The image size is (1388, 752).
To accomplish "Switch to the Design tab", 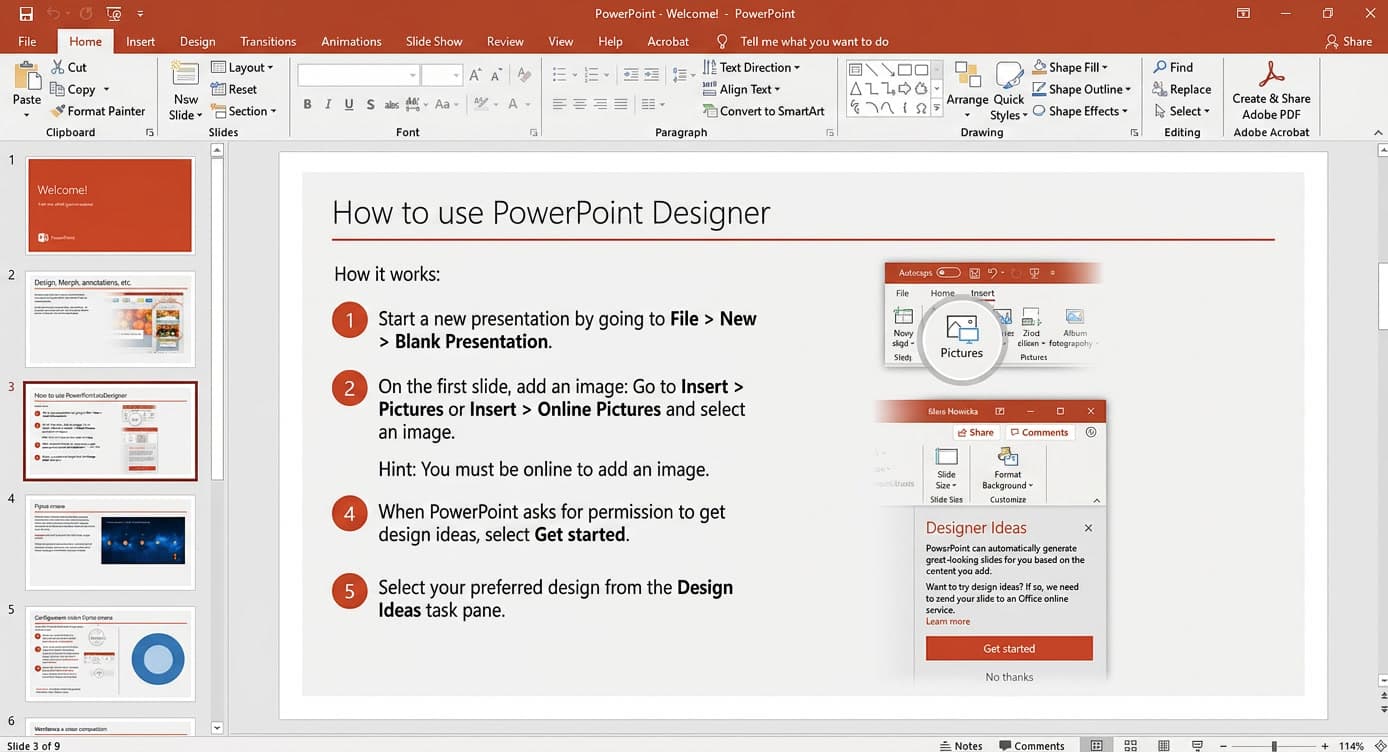I will pyautogui.click(x=198, y=42).
